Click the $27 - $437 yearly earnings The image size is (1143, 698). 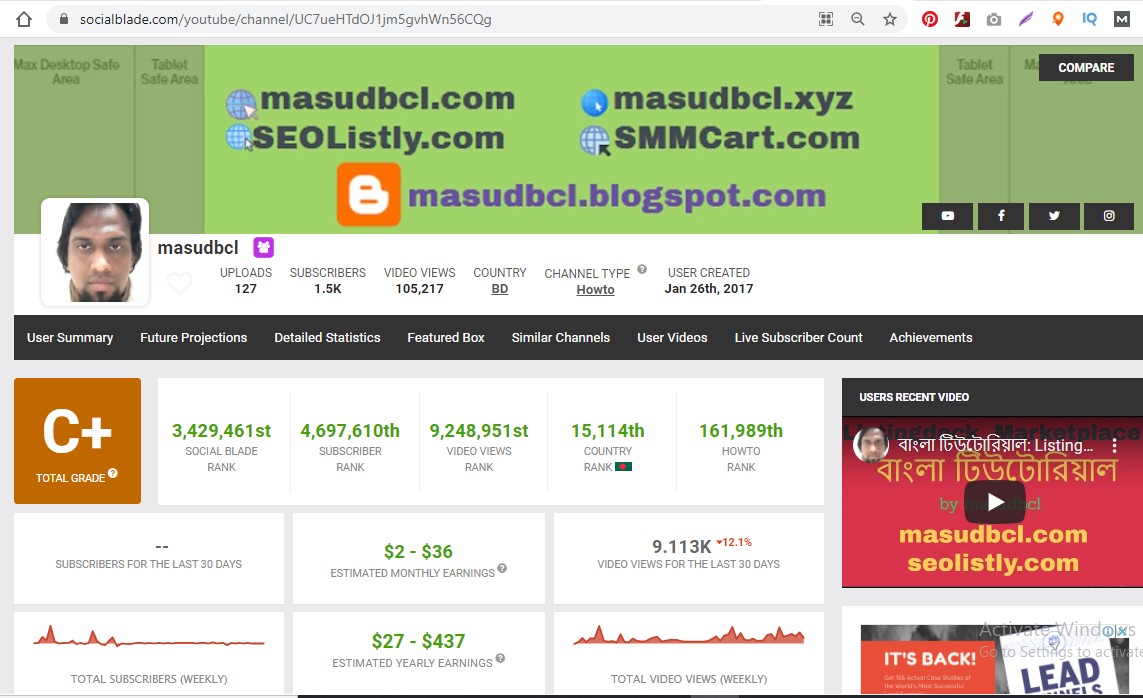point(418,641)
